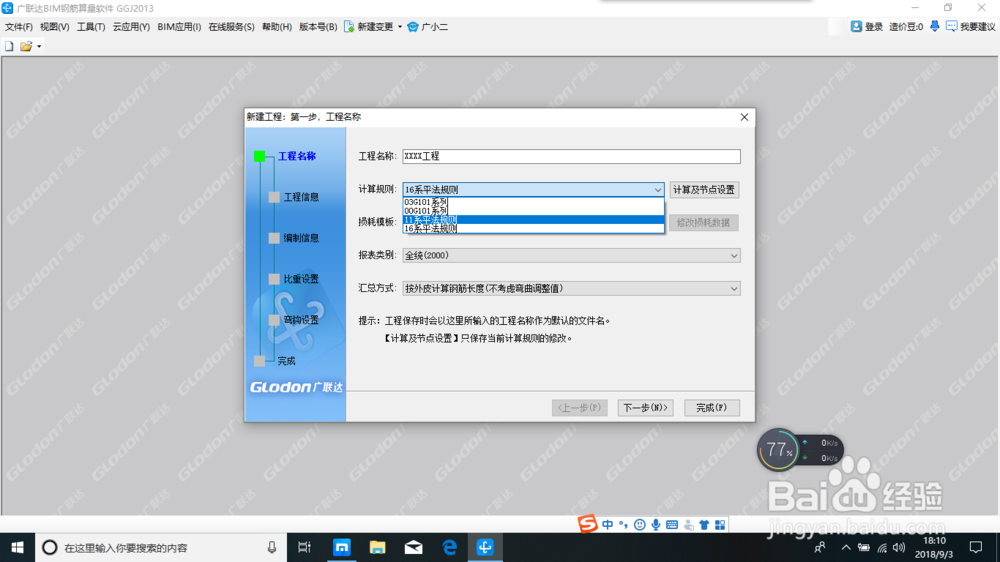This screenshot has height=562, width=1000.
Task: Click the 完成(F) button
Action: coord(712,408)
